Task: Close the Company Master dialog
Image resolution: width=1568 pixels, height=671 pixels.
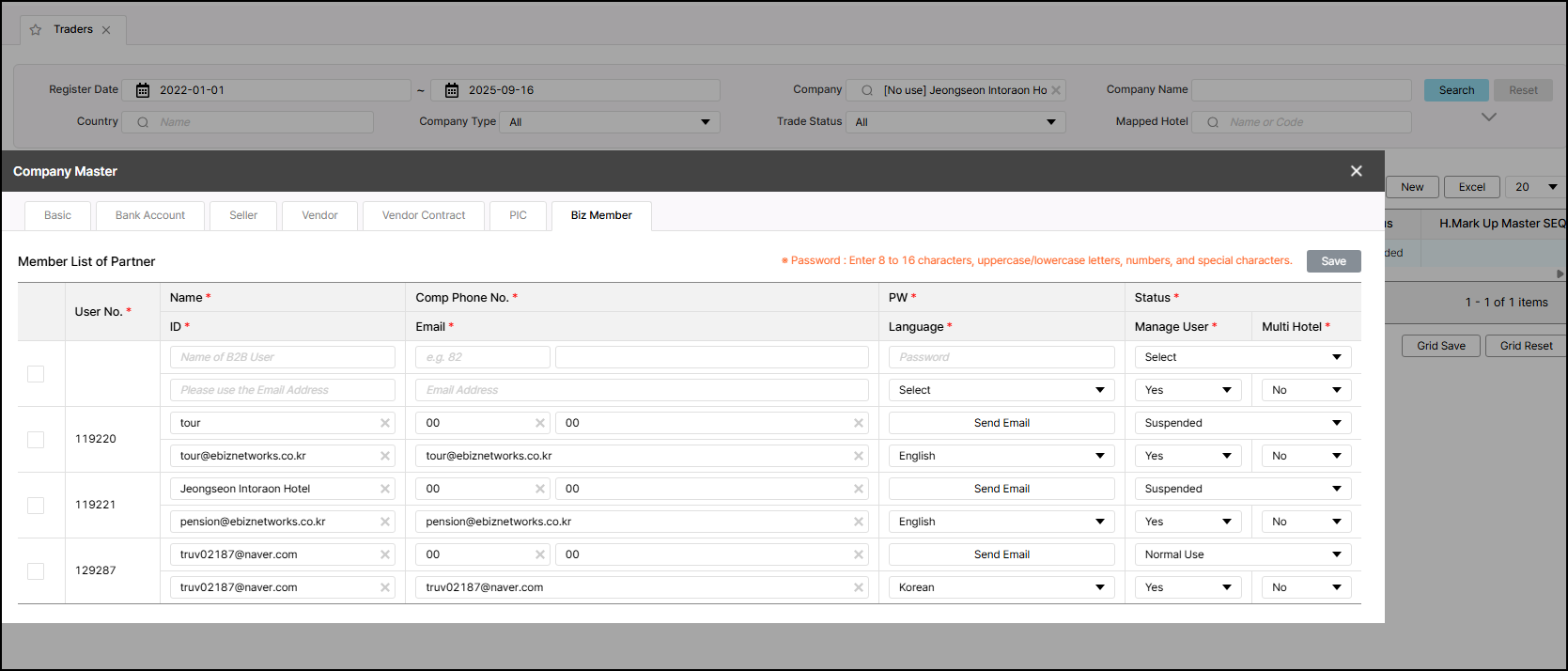Action: [x=1356, y=171]
